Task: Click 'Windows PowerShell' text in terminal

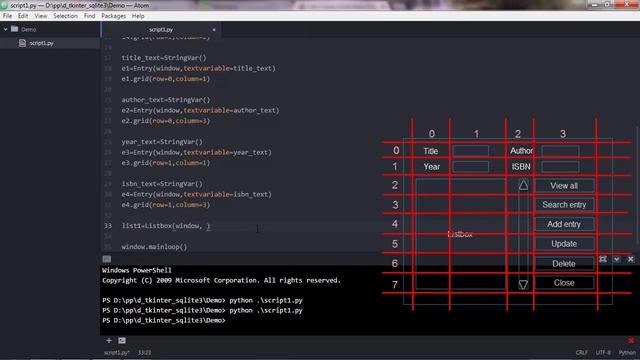Action: [137, 270]
